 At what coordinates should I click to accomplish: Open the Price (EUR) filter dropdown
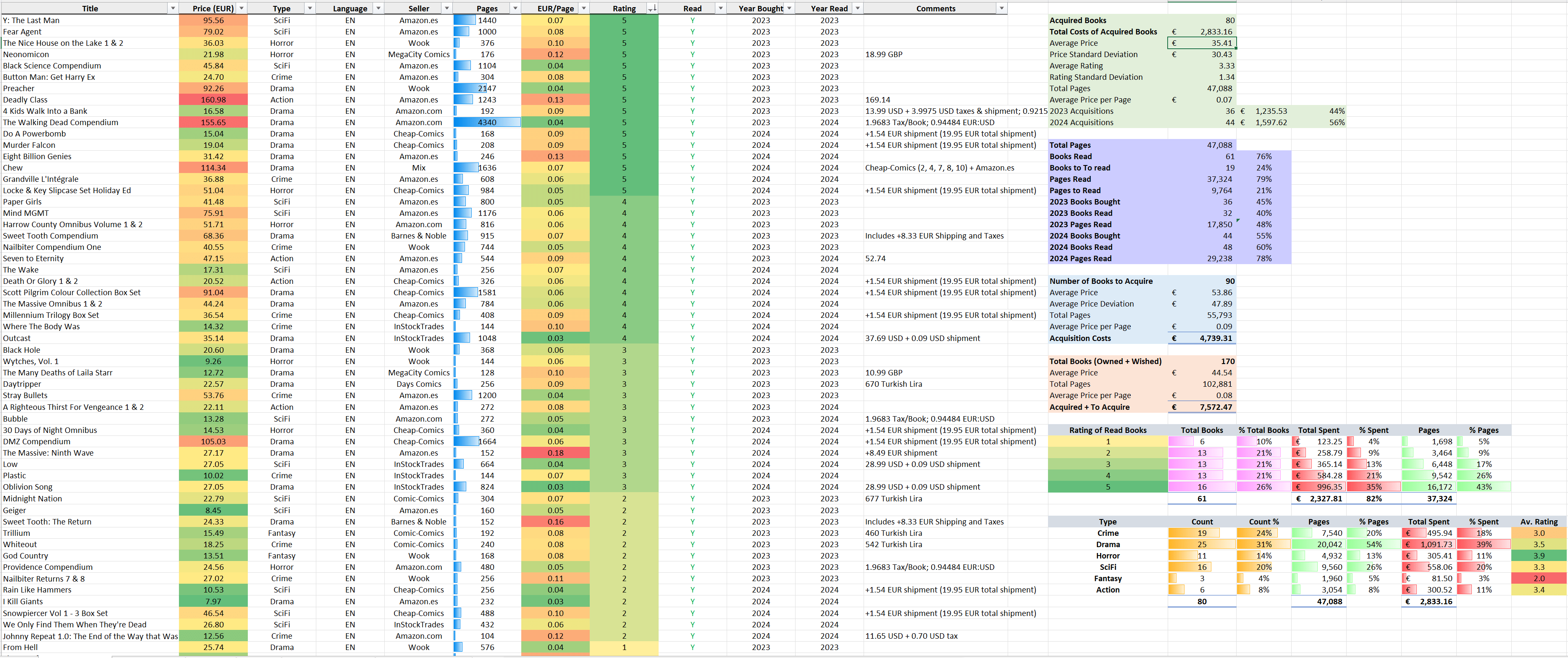[242, 8]
